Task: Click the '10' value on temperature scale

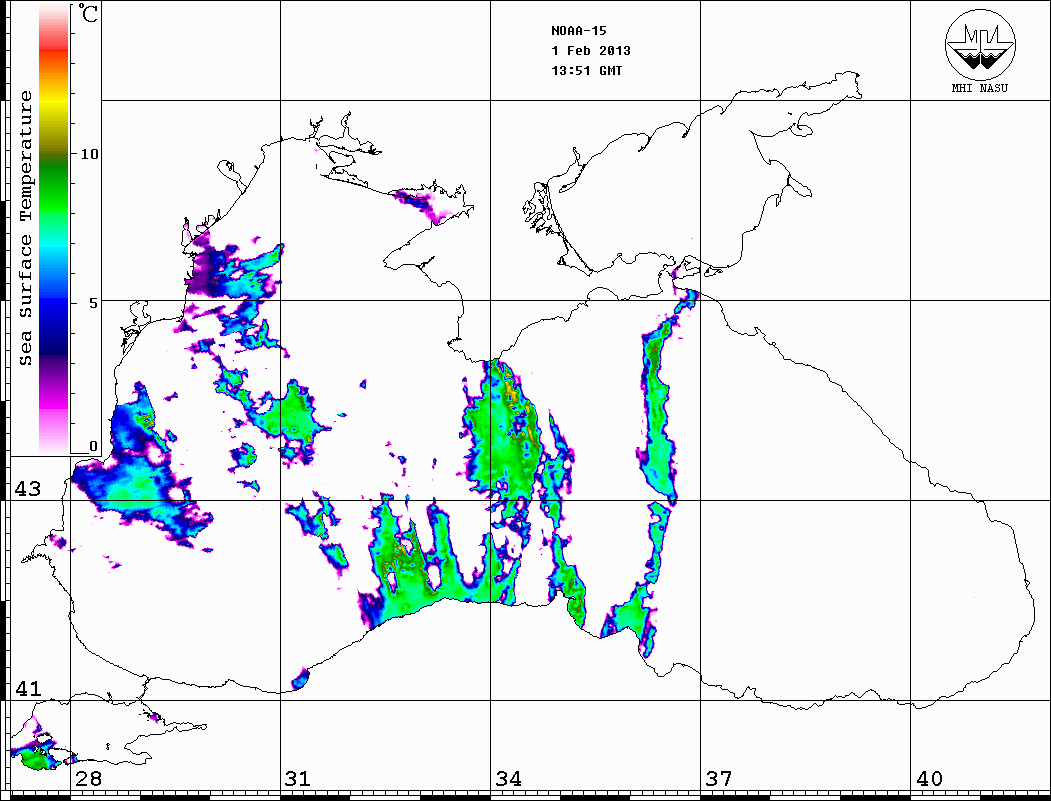Action: tap(89, 154)
